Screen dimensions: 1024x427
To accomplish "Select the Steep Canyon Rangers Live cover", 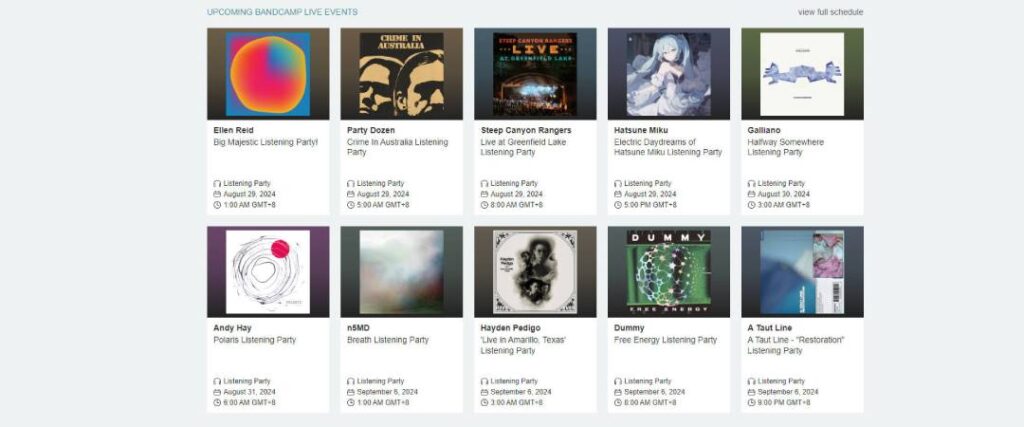I will 535,74.
